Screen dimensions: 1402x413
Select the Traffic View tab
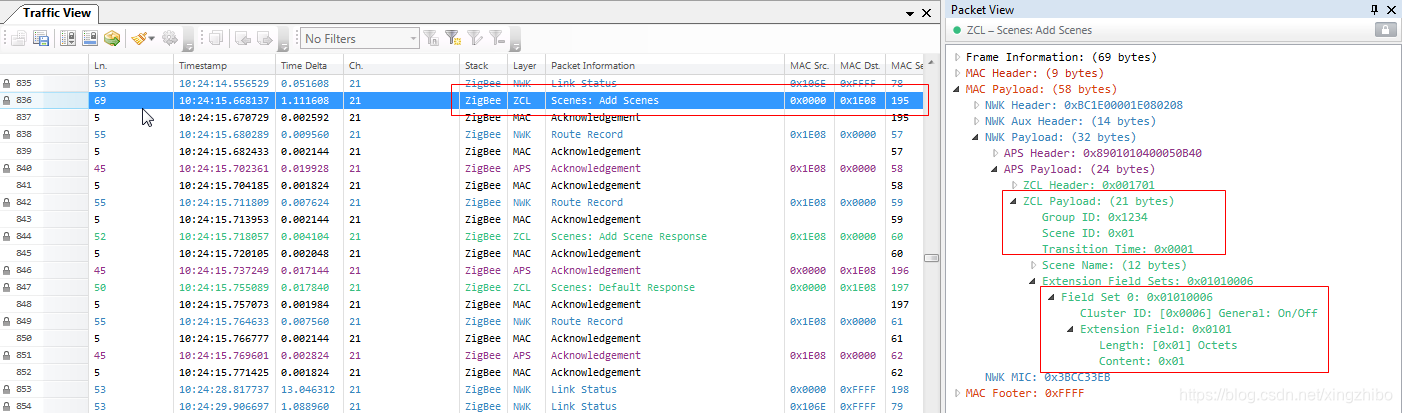pyautogui.click(x=57, y=13)
